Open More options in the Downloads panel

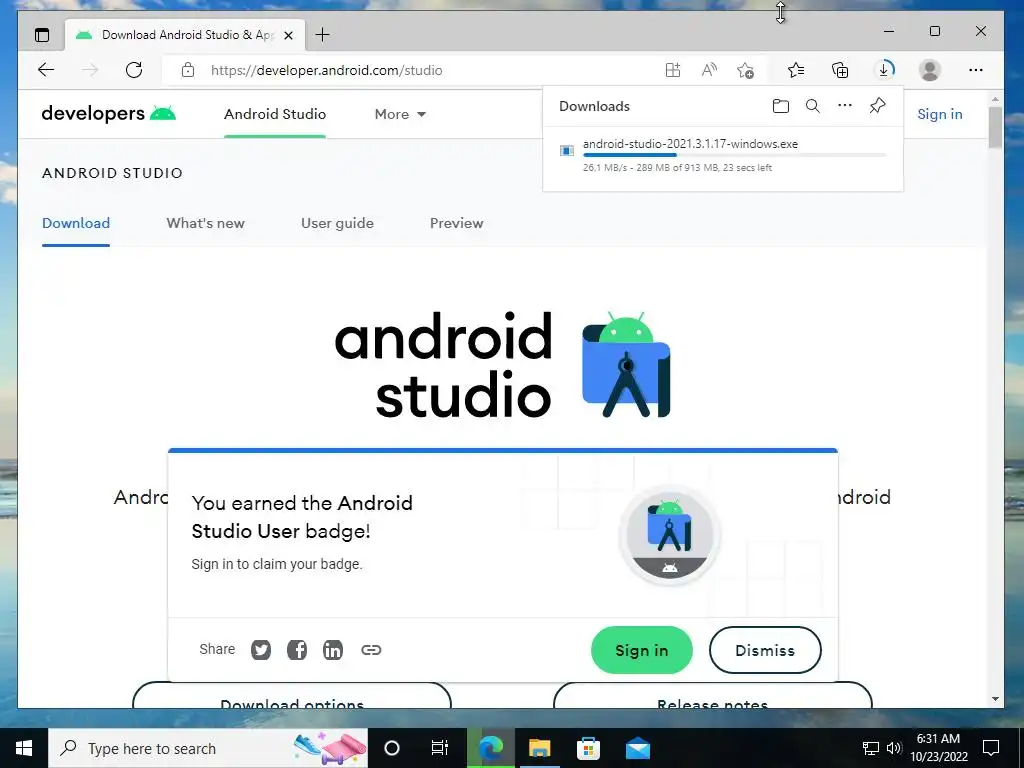tap(844, 105)
